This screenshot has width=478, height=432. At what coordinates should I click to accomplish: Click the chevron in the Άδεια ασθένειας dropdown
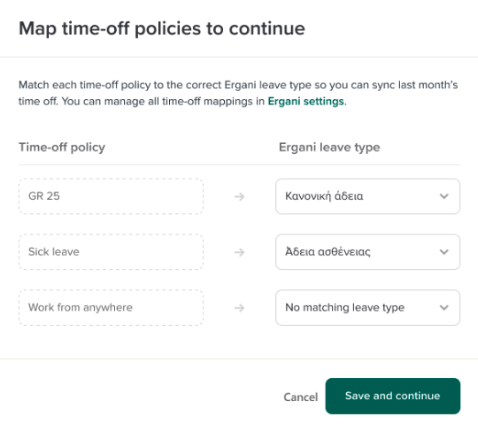tap(444, 252)
